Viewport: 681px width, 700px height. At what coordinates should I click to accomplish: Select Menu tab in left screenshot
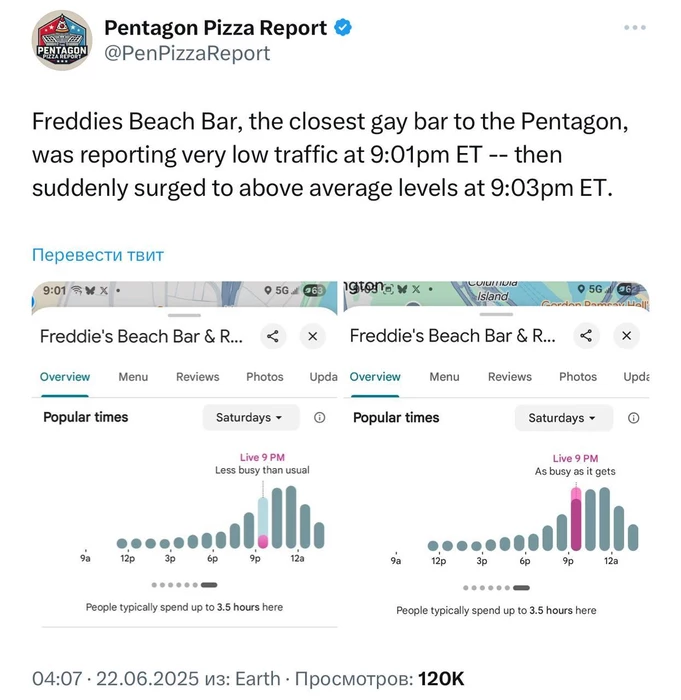(x=133, y=377)
